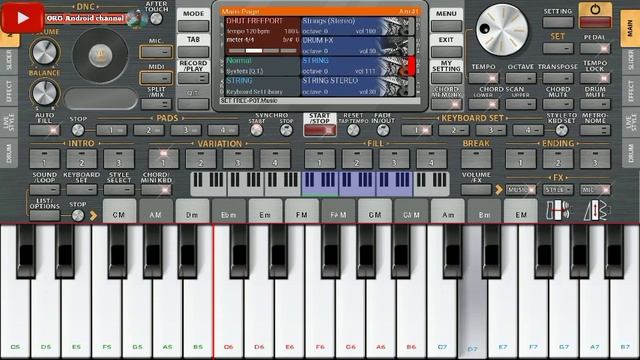
Task: Tap the Record/Play button
Action: (193, 78)
